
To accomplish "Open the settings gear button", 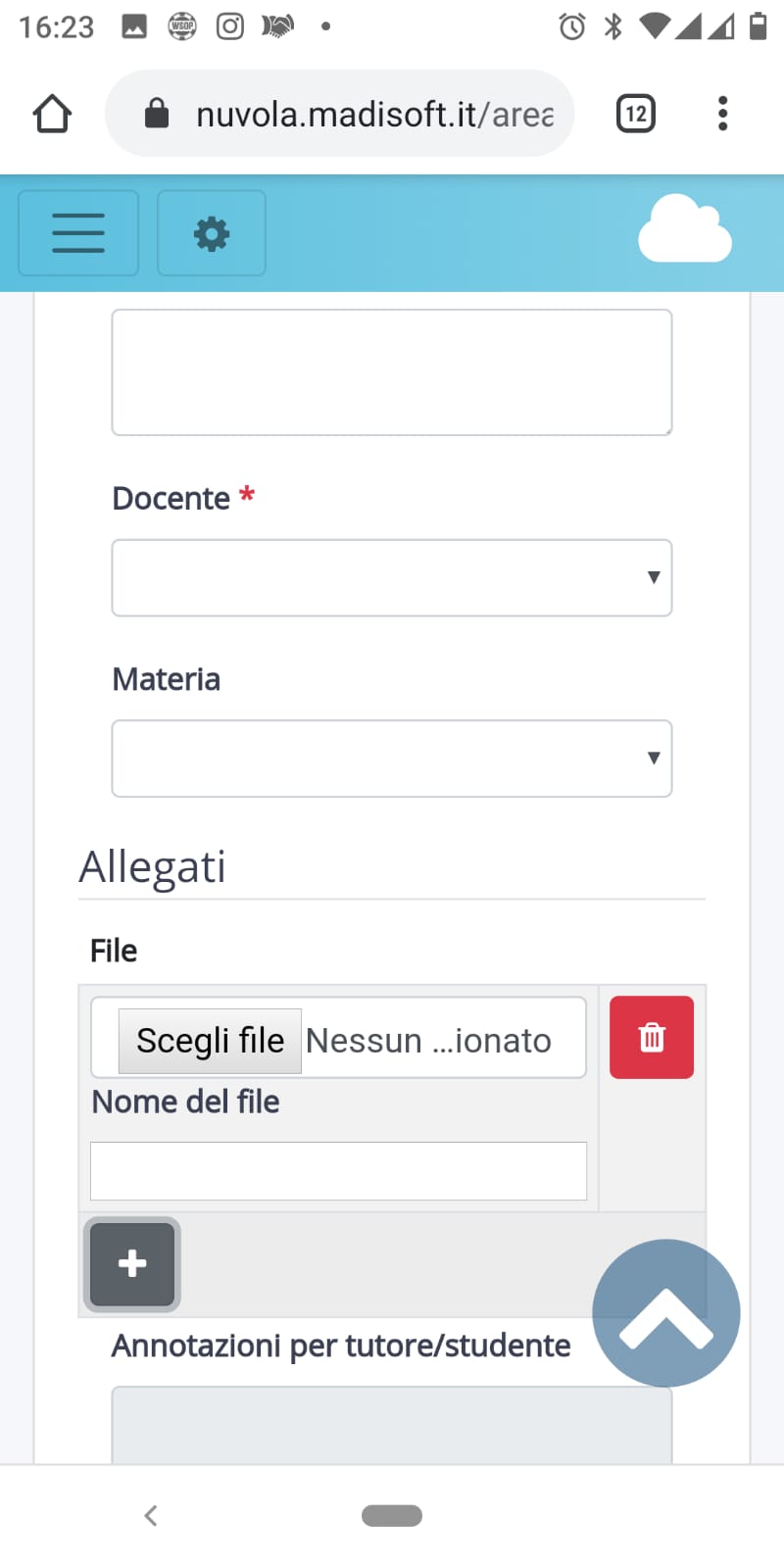I will [212, 233].
